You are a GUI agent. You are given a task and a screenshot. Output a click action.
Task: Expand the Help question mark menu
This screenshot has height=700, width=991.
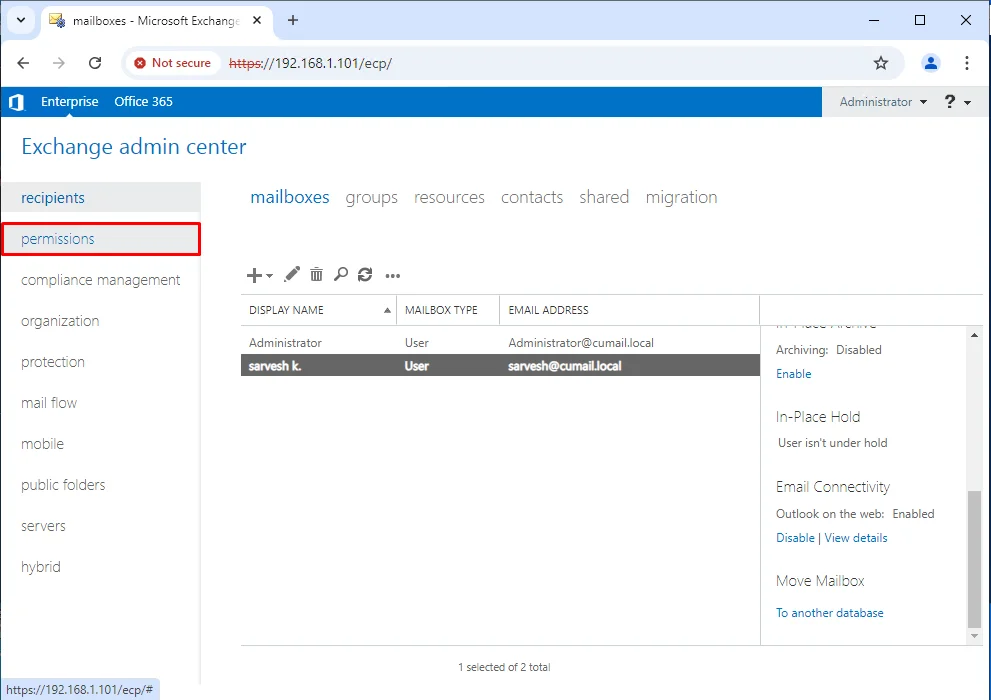957,102
